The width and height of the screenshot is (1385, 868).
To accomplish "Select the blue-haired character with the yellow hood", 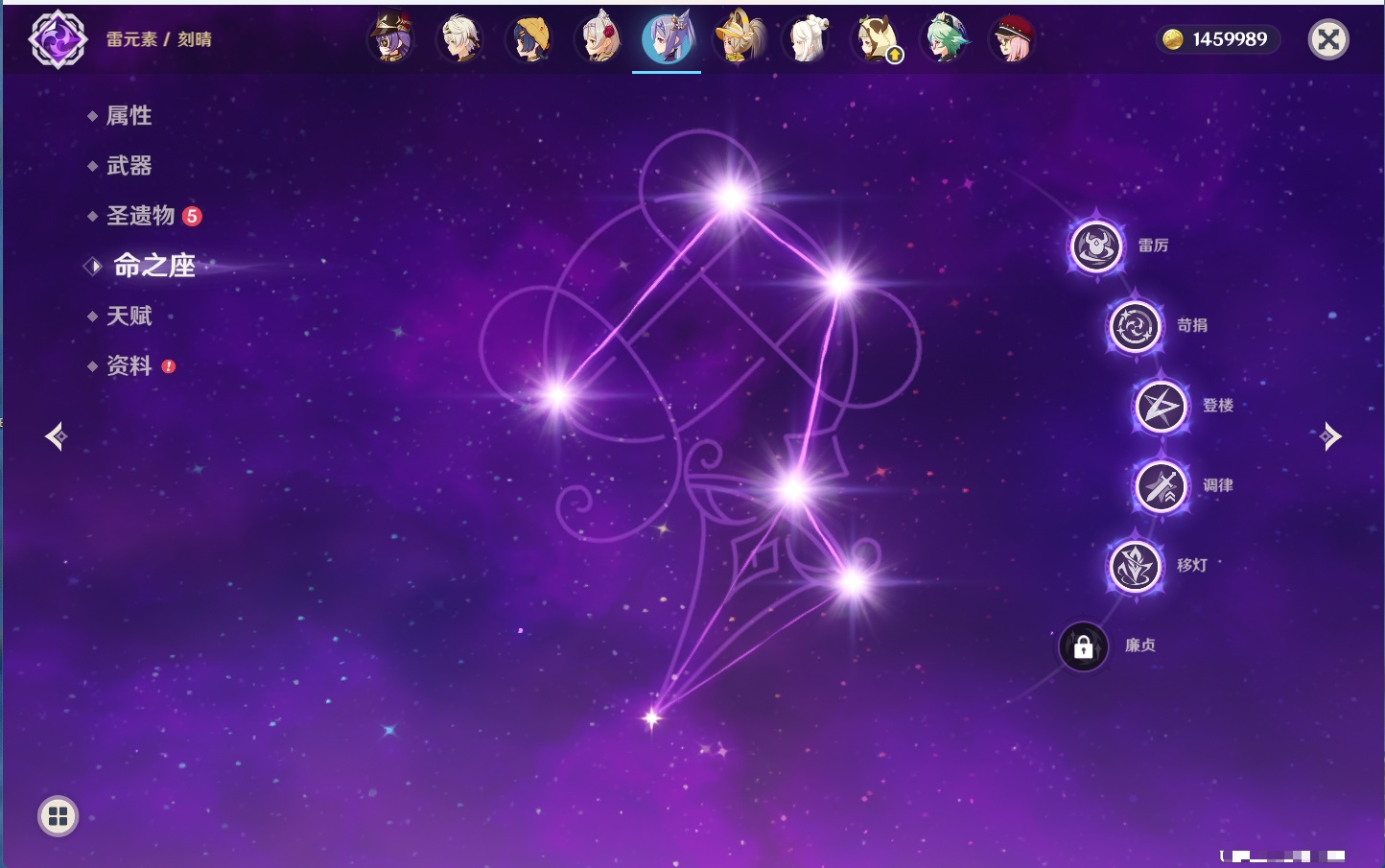I will click(529, 39).
